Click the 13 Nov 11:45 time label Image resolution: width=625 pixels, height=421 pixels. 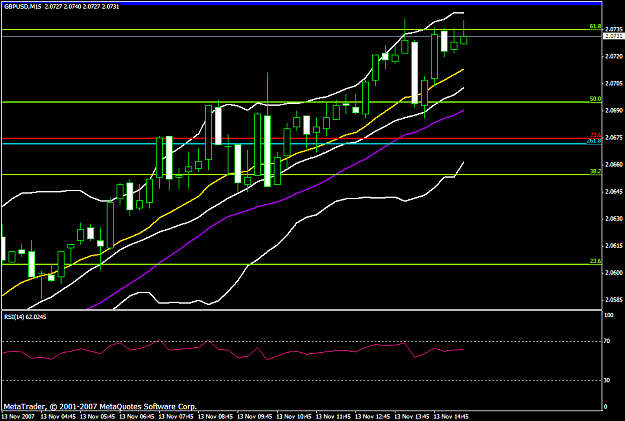pyautogui.click(x=334, y=417)
